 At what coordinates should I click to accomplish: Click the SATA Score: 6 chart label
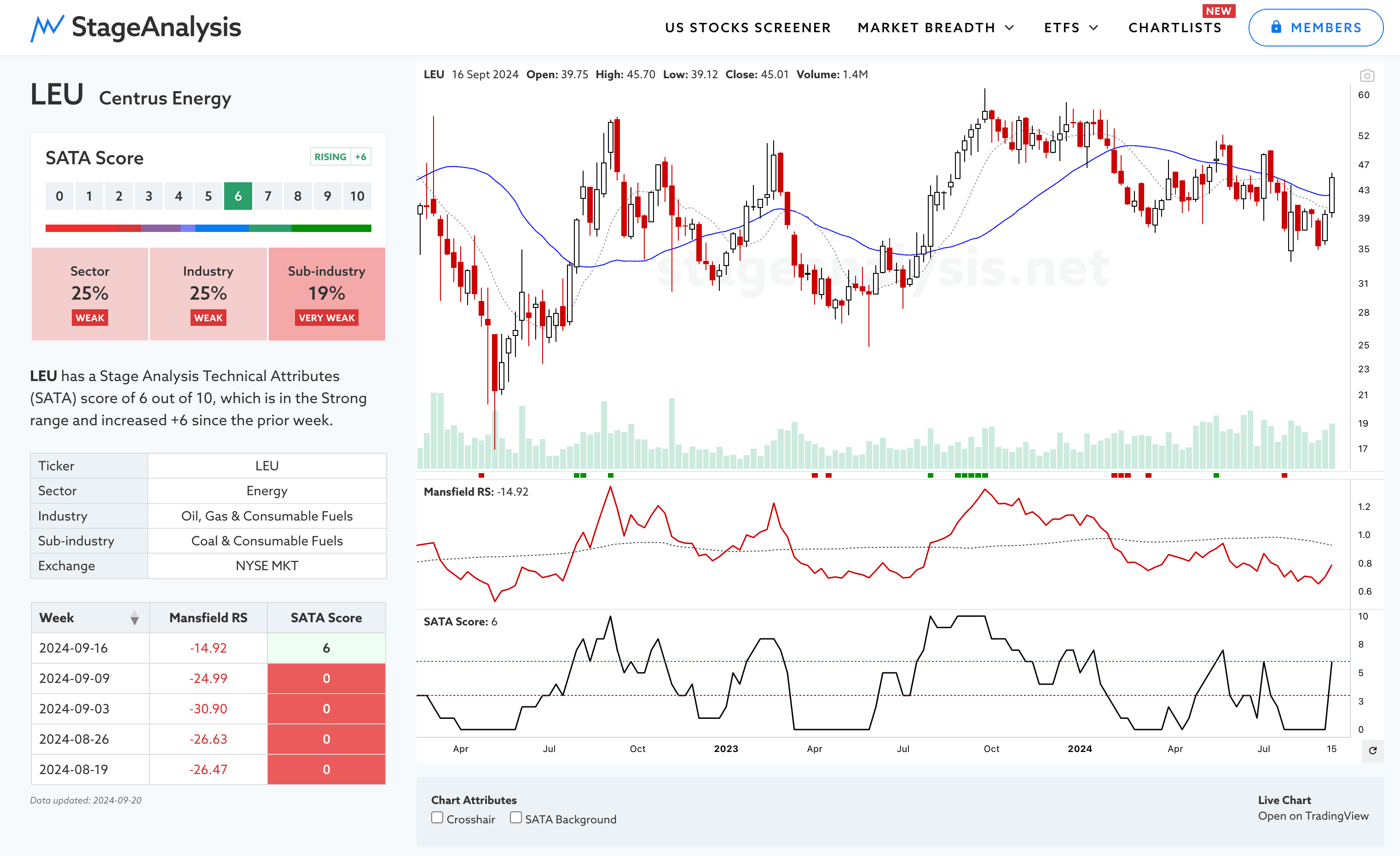point(460,621)
